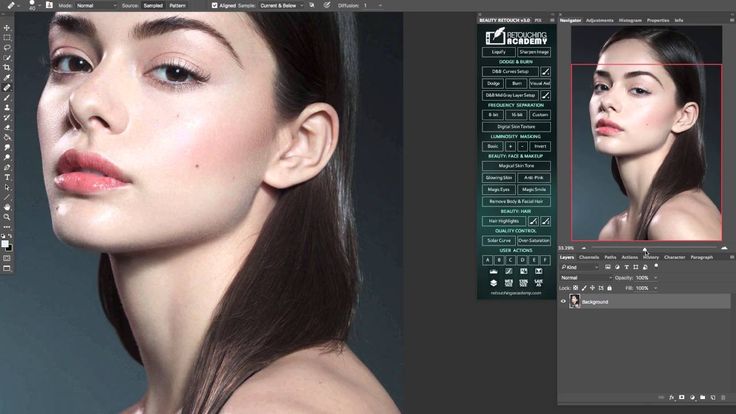Click the Navigator zoom slider handle

coord(645,249)
